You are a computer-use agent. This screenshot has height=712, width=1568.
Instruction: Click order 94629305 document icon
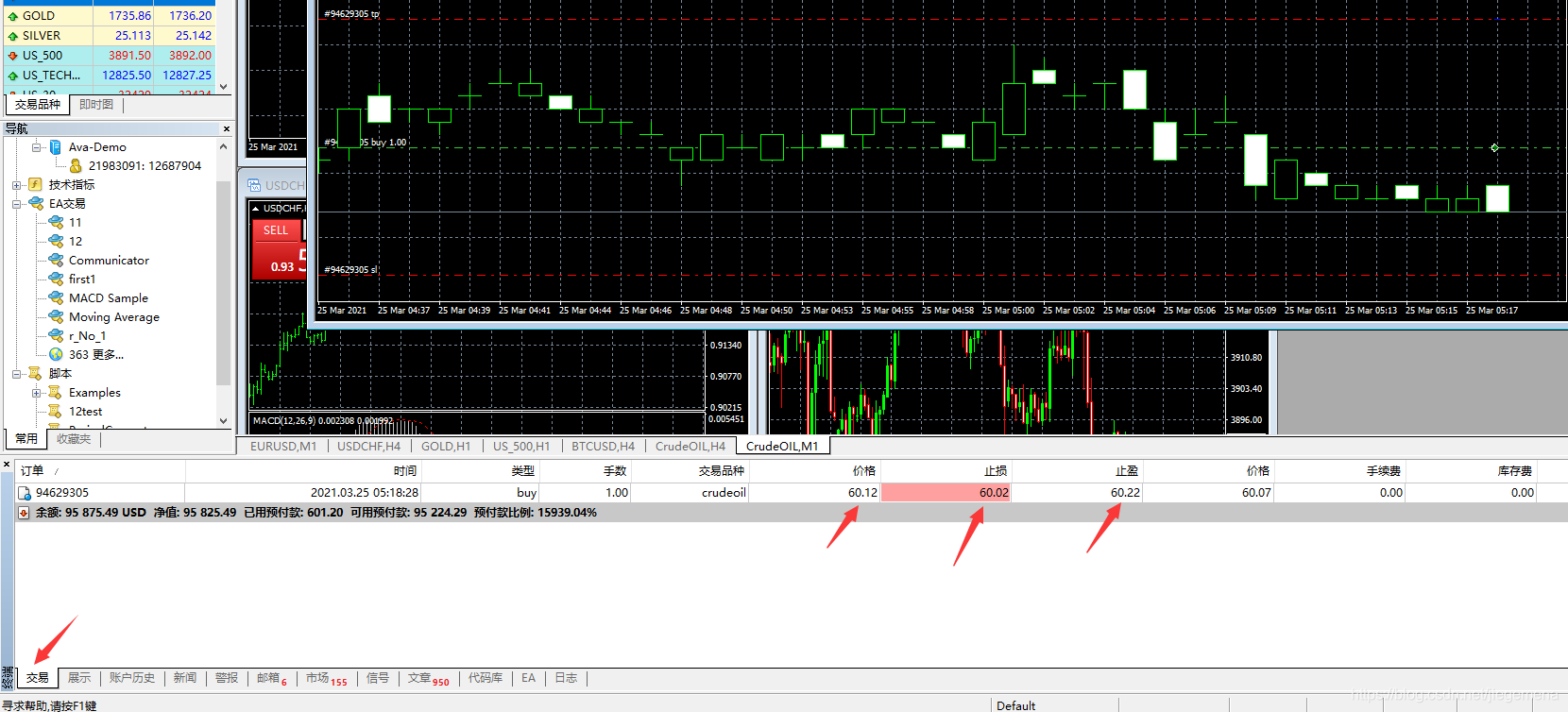(25, 493)
